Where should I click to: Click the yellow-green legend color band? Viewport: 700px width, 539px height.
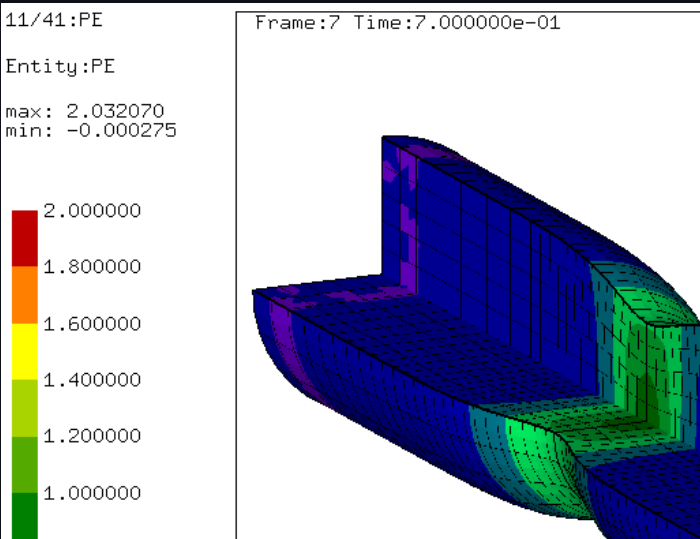(25, 408)
